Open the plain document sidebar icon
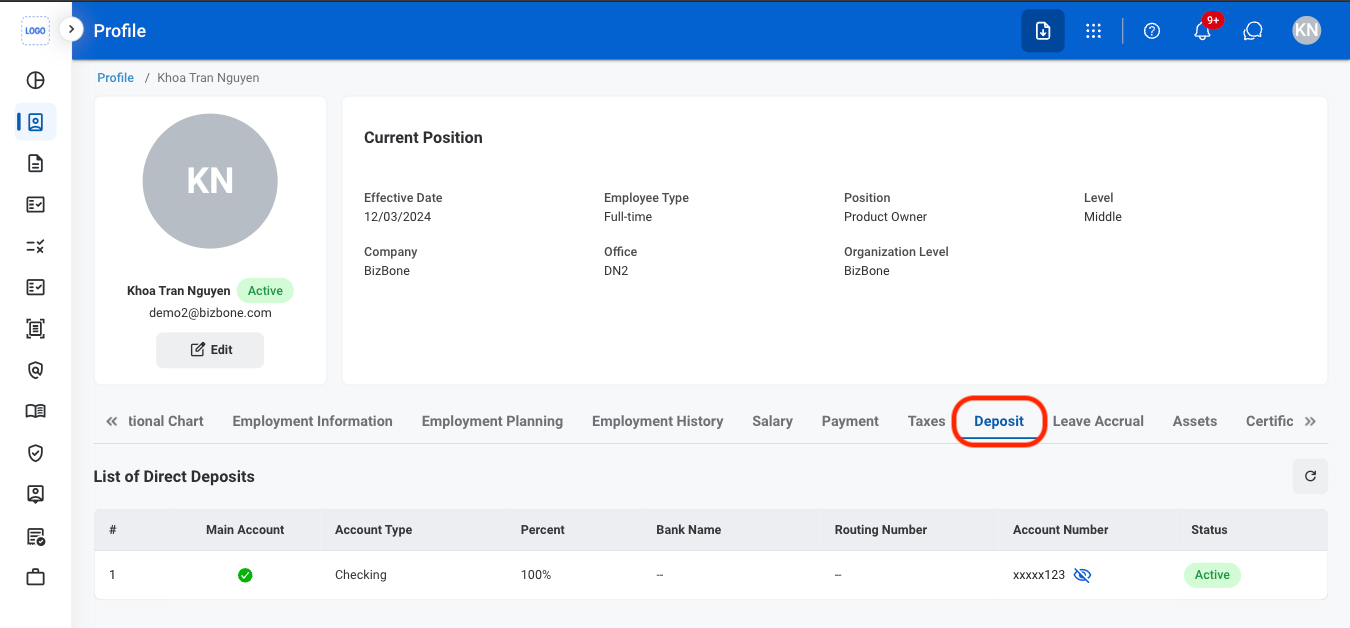This screenshot has width=1350, height=628. pos(36,164)
